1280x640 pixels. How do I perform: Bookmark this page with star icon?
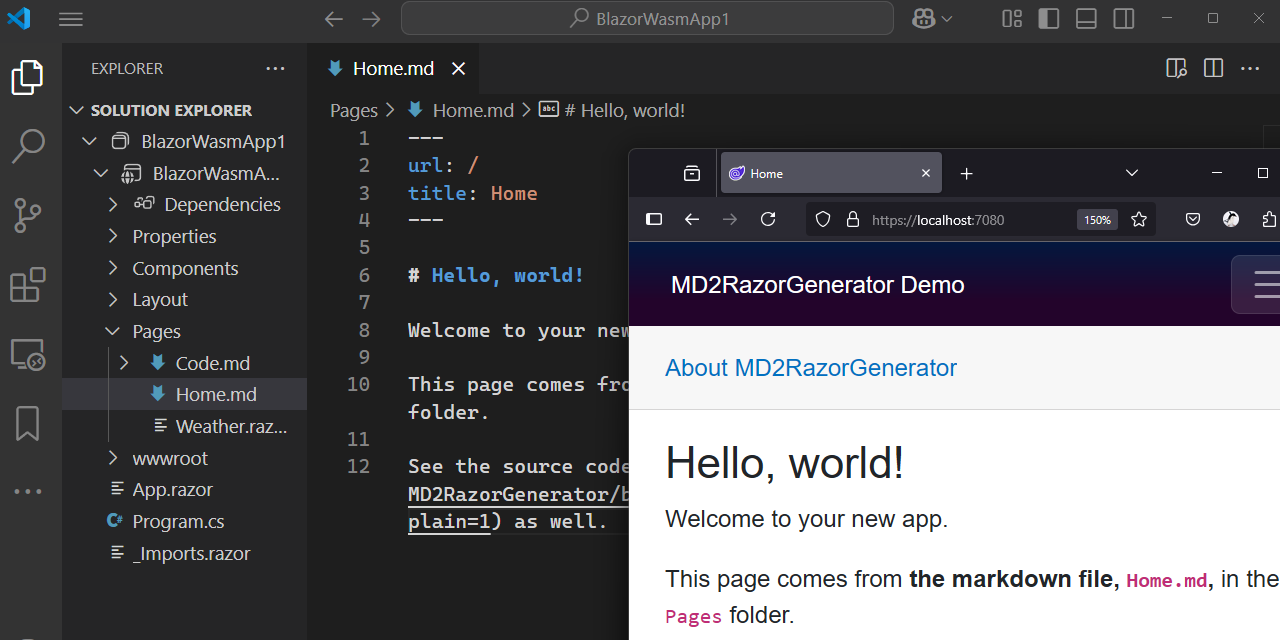point(1139,220)
